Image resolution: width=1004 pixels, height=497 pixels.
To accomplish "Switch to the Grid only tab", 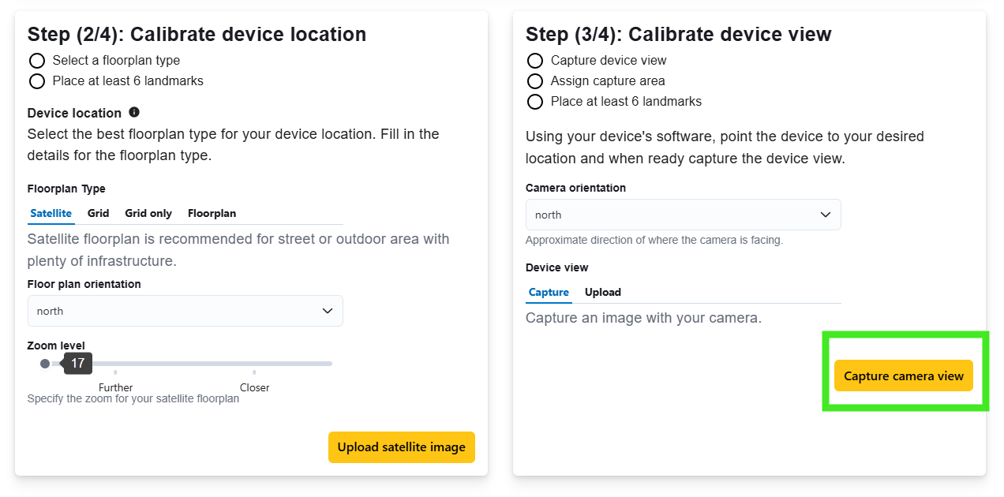I will click(x=149, y=213).
